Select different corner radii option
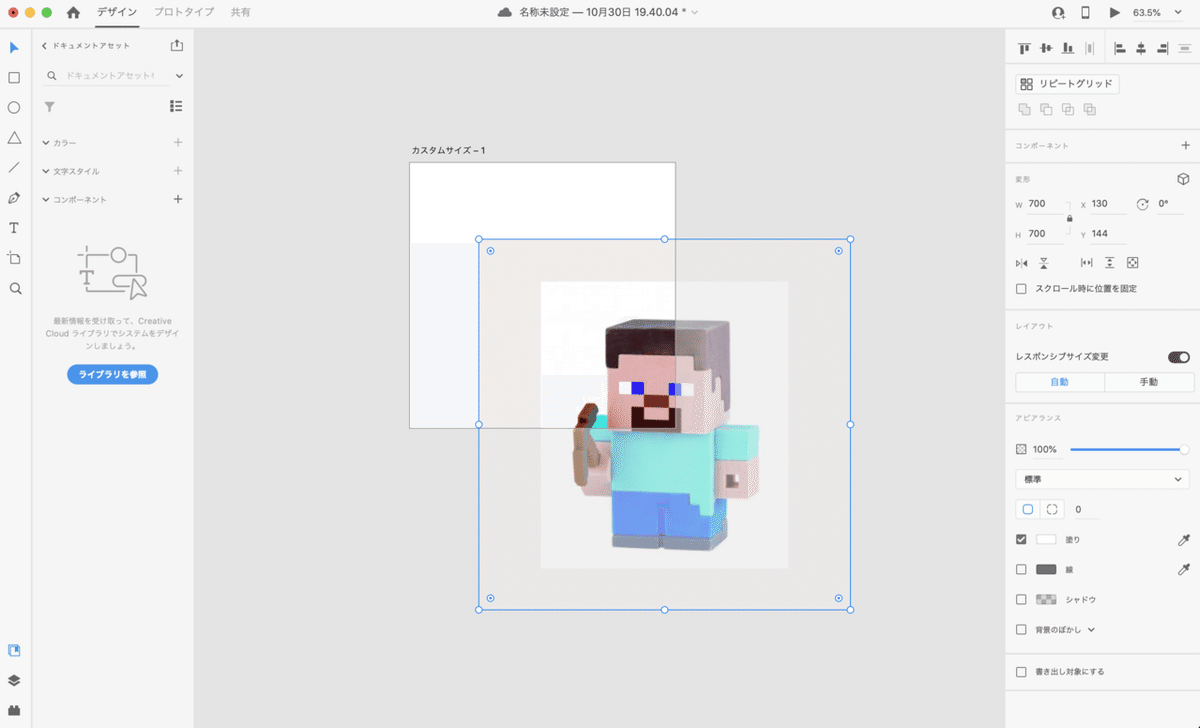 pyautogui.click(x=1052, y=509)
